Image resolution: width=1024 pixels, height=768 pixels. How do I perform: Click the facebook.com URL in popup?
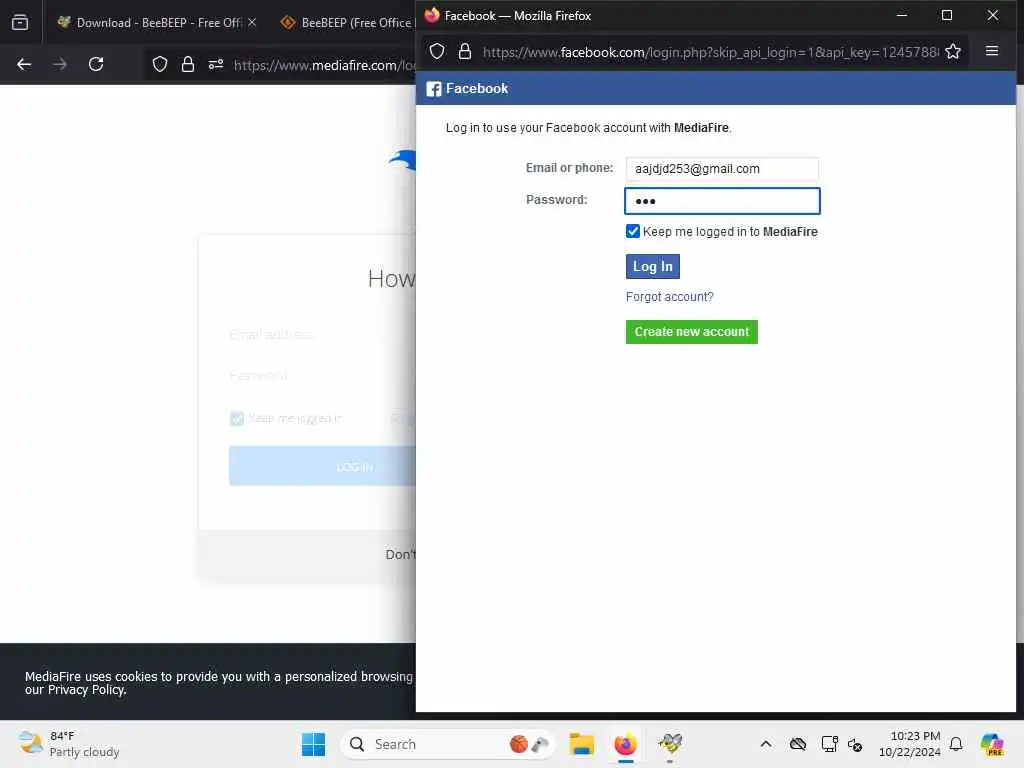711,52
